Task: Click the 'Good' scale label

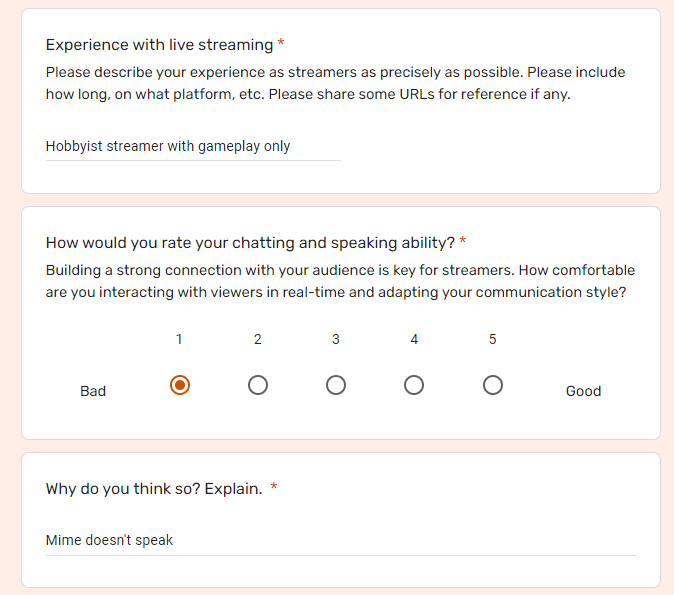Action: point(583,391)
